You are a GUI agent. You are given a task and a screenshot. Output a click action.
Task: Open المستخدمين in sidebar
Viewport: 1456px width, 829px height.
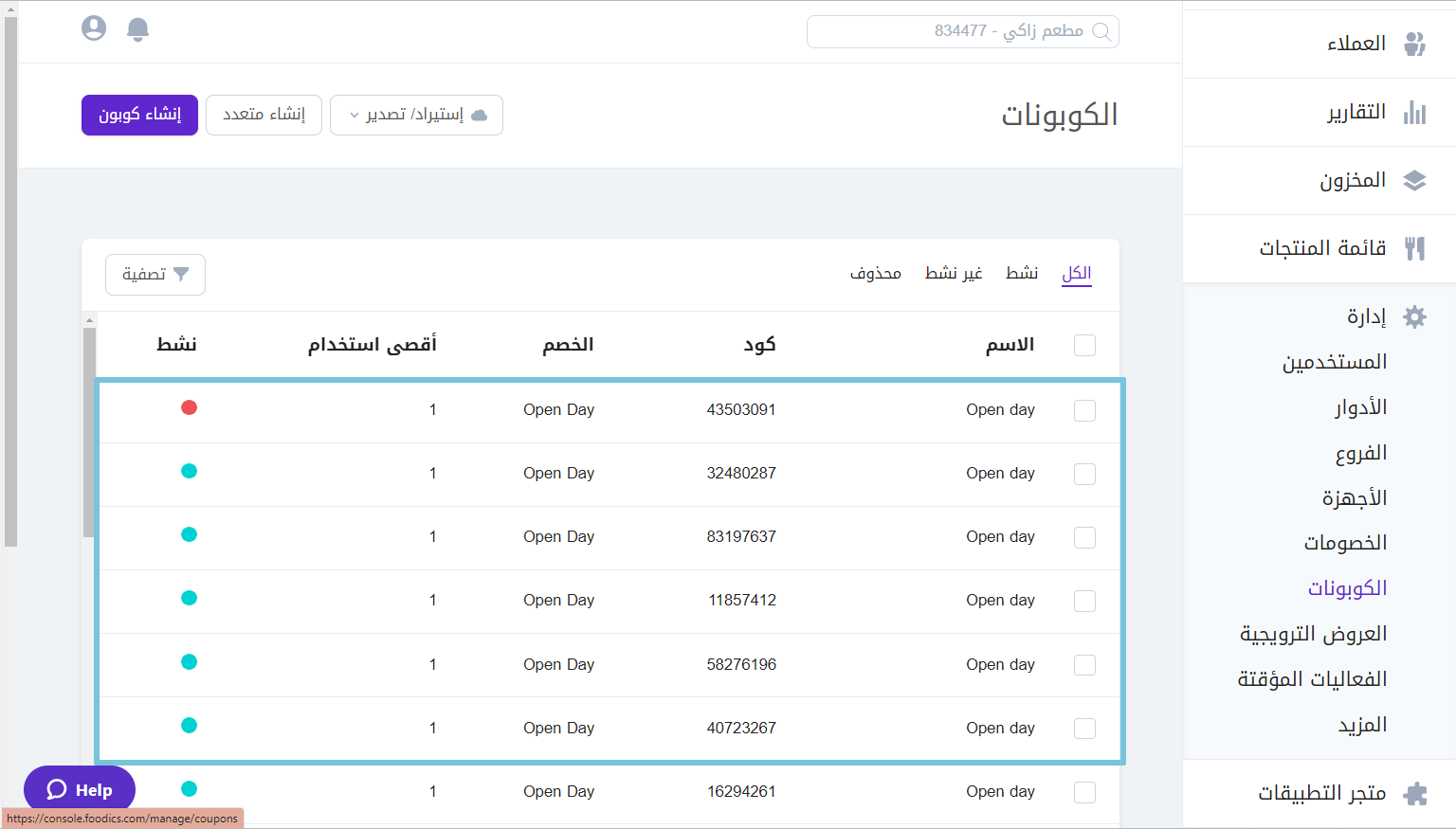pyautogui.click(x=1335, y=362)
